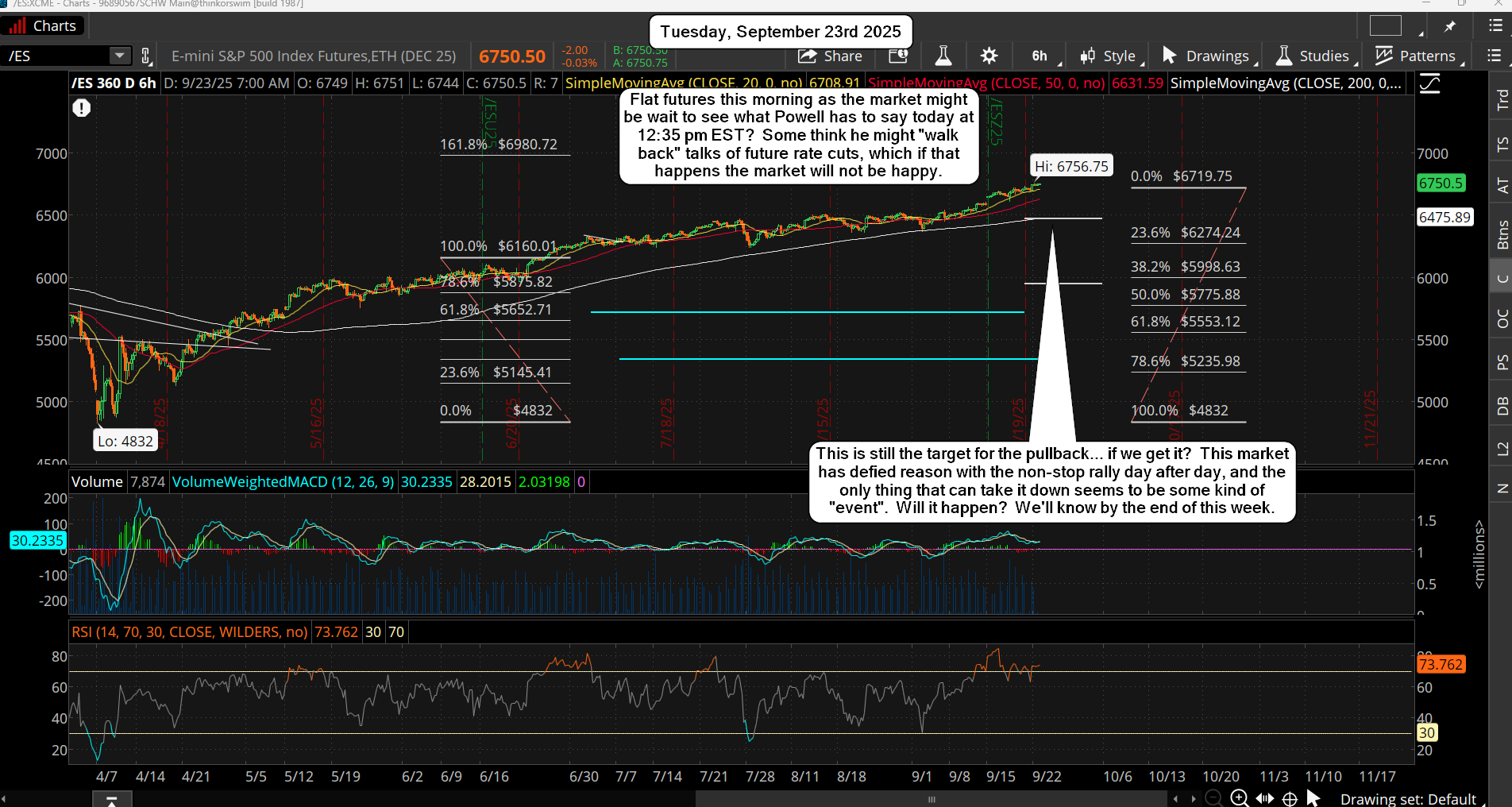Click the Share button
This screenshot has height=807, width=1512.
click(831, 56)
